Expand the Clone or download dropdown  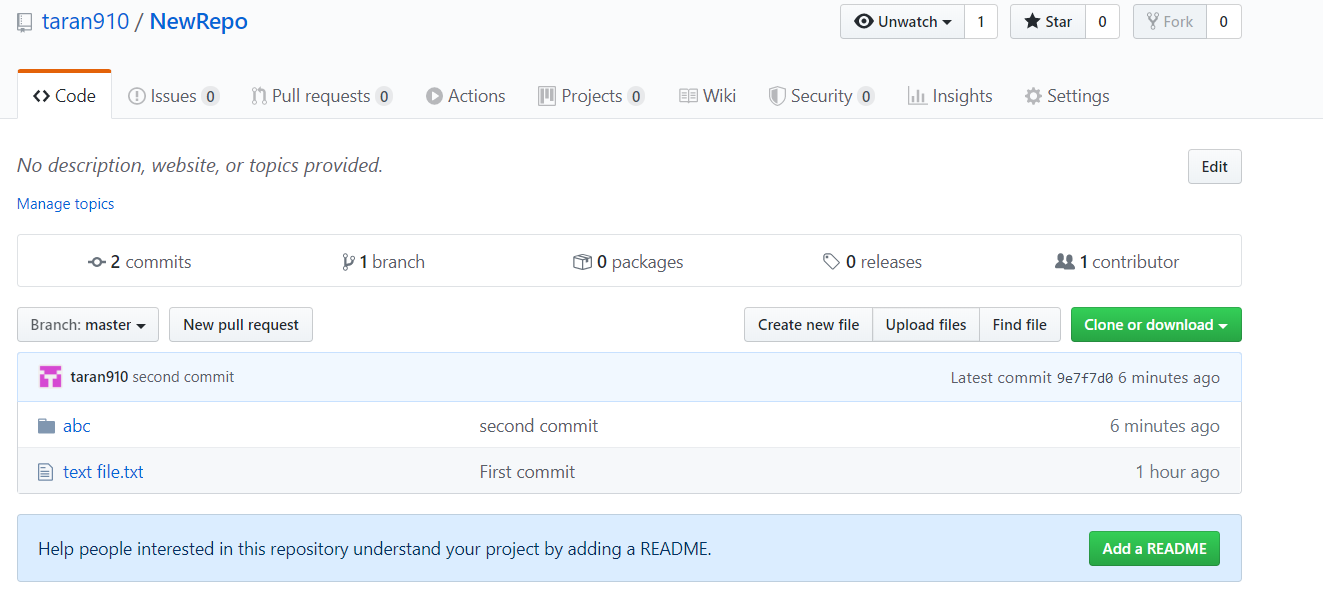tap(1155, 325)
